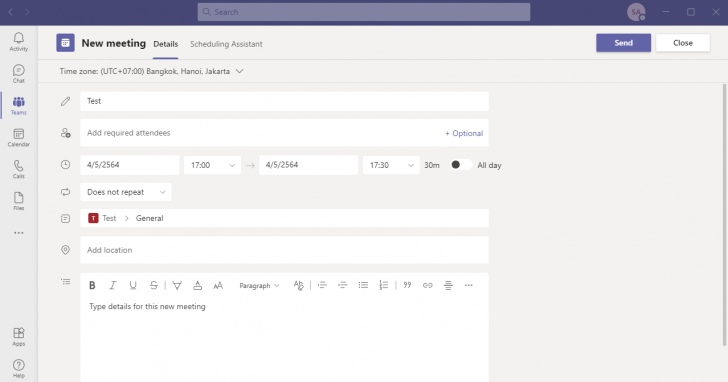Screen dimensions: 728x382
Task: Open text highlight color tool
Action: [177, 285]
